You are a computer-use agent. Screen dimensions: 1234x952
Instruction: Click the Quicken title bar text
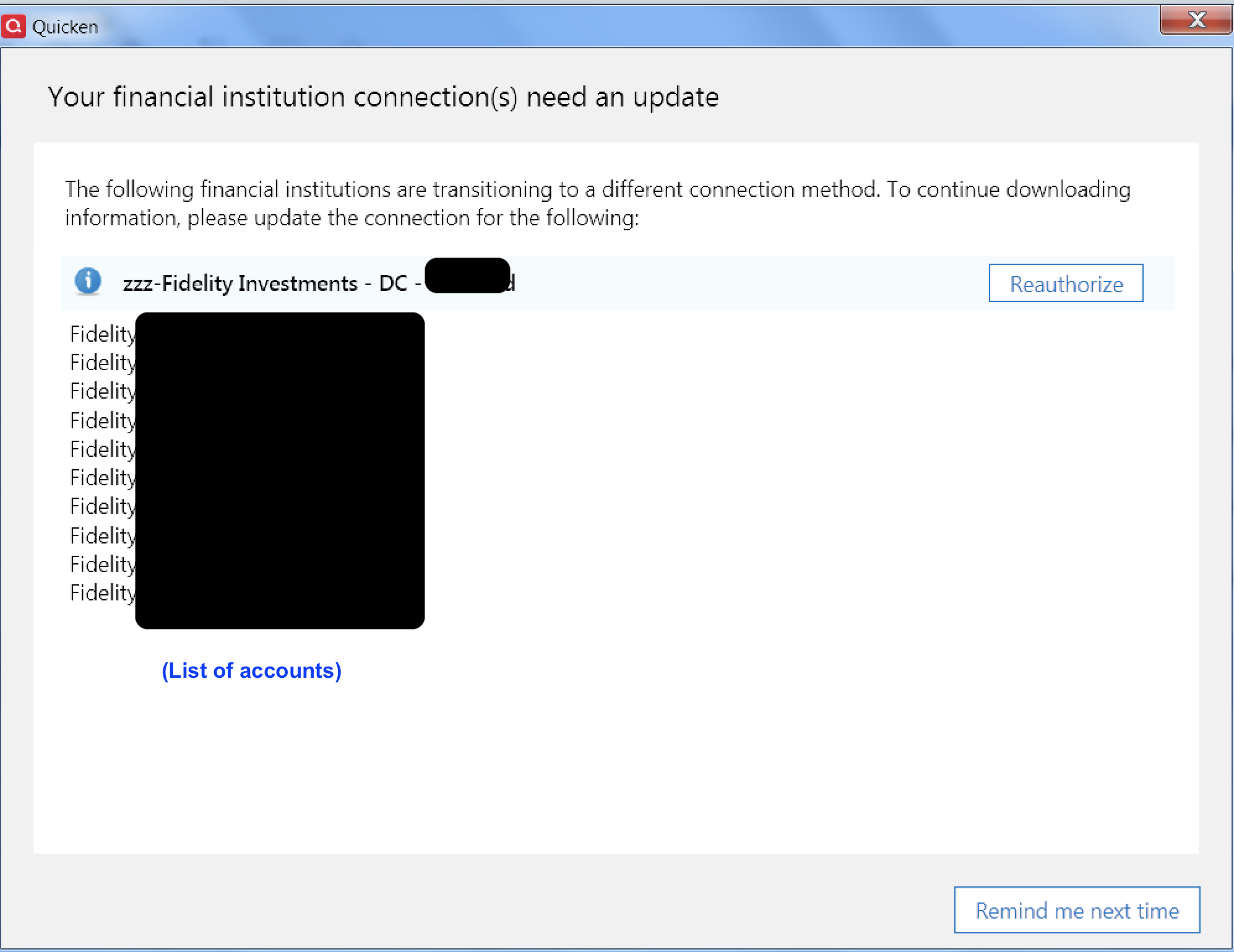65,27
